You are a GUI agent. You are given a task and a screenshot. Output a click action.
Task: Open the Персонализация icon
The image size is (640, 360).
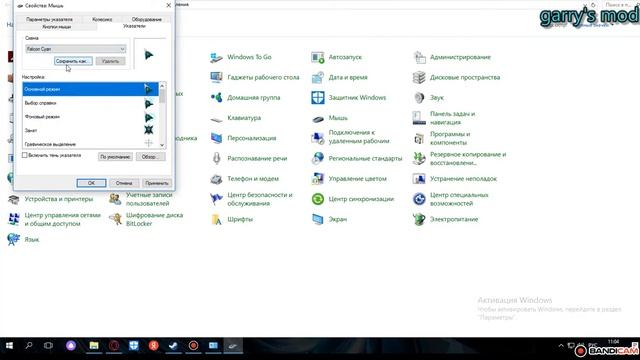click(216, 138)
